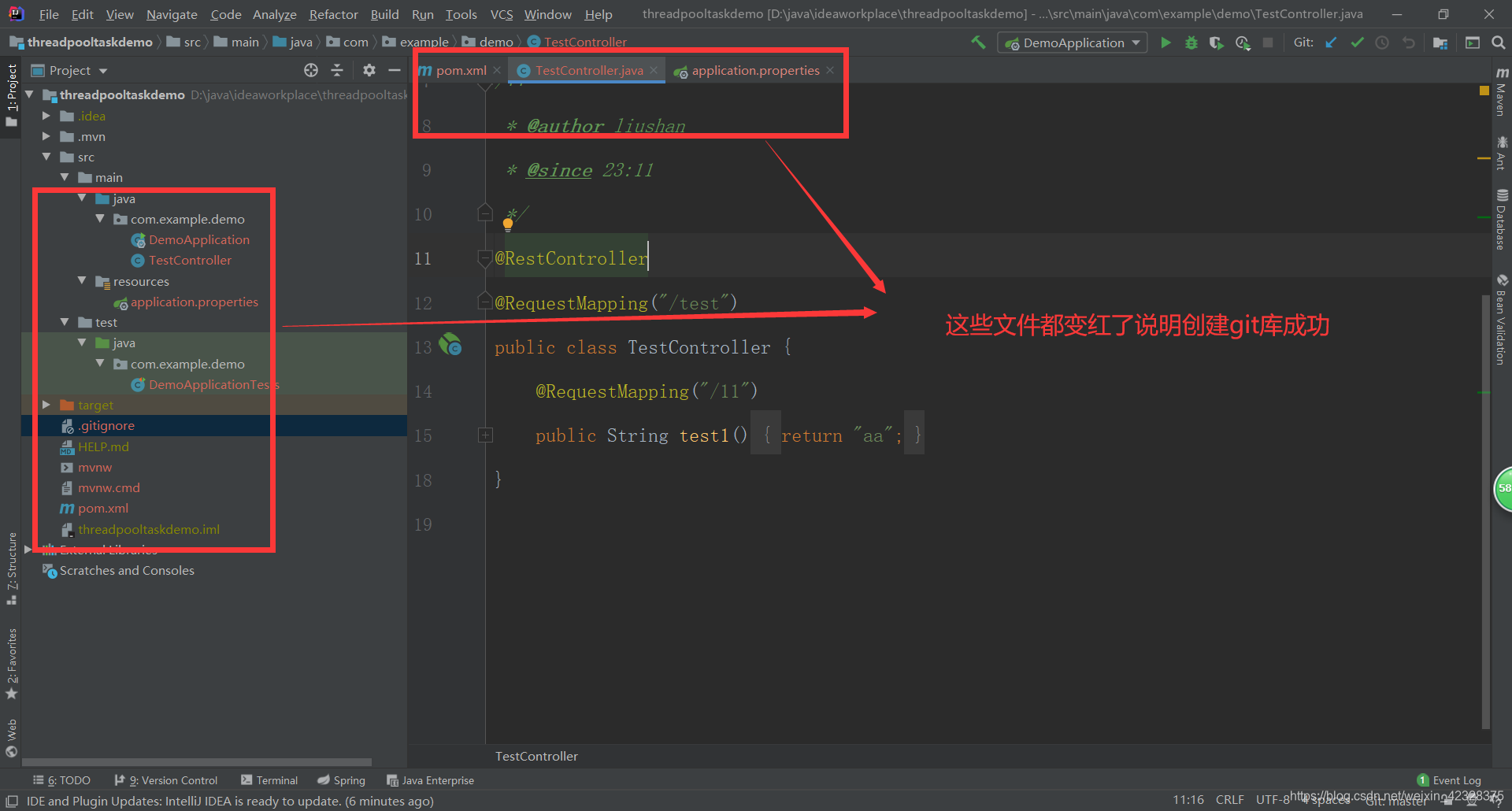This screenshot has width=1512, height=811.
Task: Hide the Project tool window
Action: click(x=395, y=70)
